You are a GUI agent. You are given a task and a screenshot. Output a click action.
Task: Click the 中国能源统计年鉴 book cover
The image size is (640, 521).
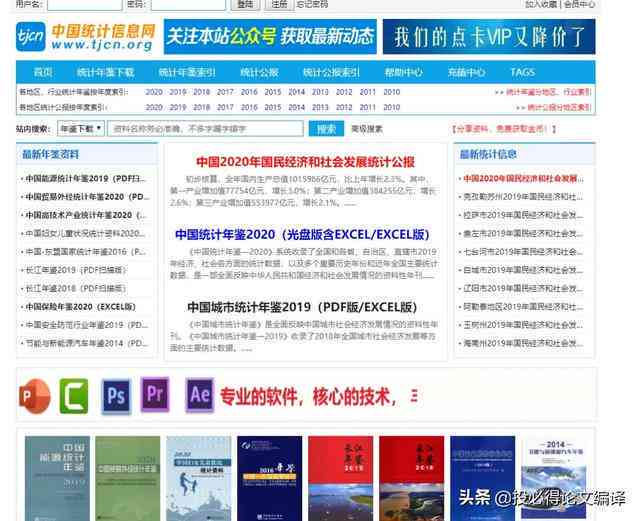[57, 478]
